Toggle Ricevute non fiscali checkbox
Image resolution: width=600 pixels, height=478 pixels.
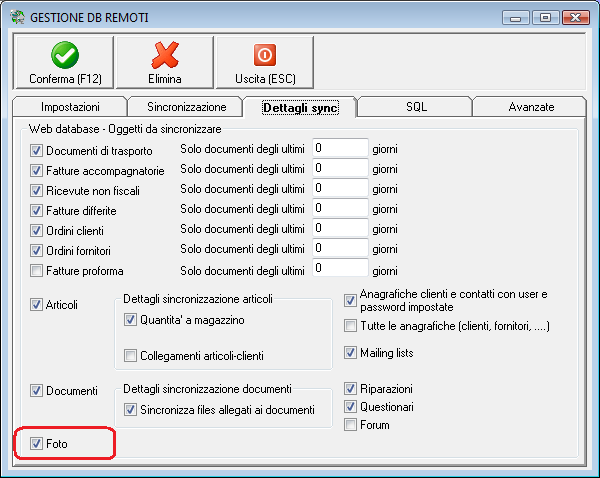[x=36, y=190]
